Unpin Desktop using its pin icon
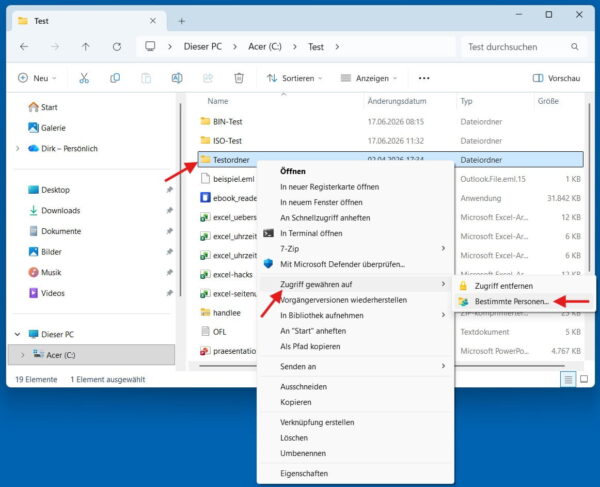The height and width of the screenshot is (487, 600). pos(170,190)
